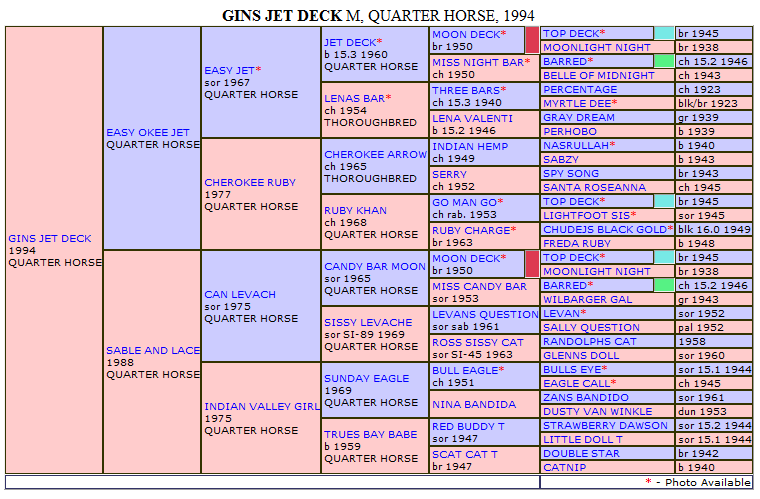Open the EASY JET sire link
The height and width of the screenshot is (499, 760).
(229, 70)
